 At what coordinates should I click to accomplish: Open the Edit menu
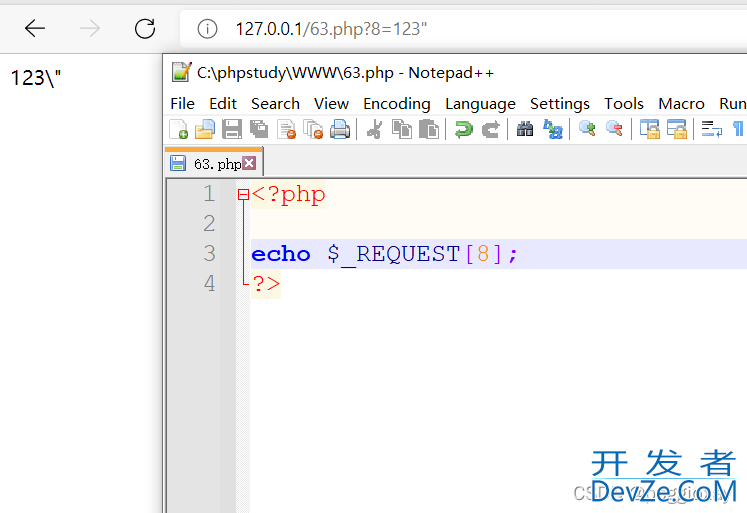point(223,103)
